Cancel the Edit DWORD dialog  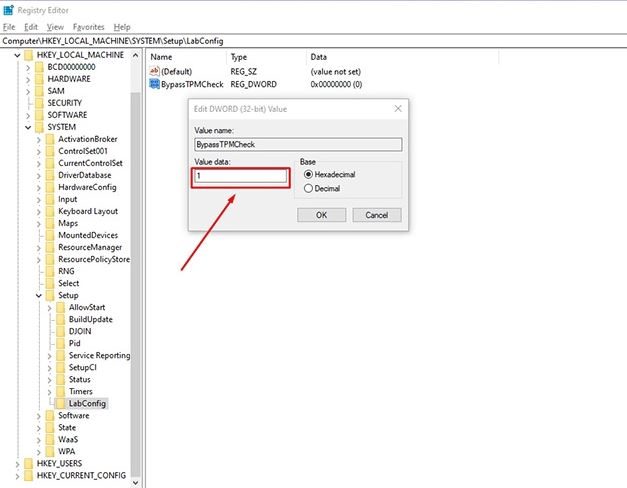point(377,215)
